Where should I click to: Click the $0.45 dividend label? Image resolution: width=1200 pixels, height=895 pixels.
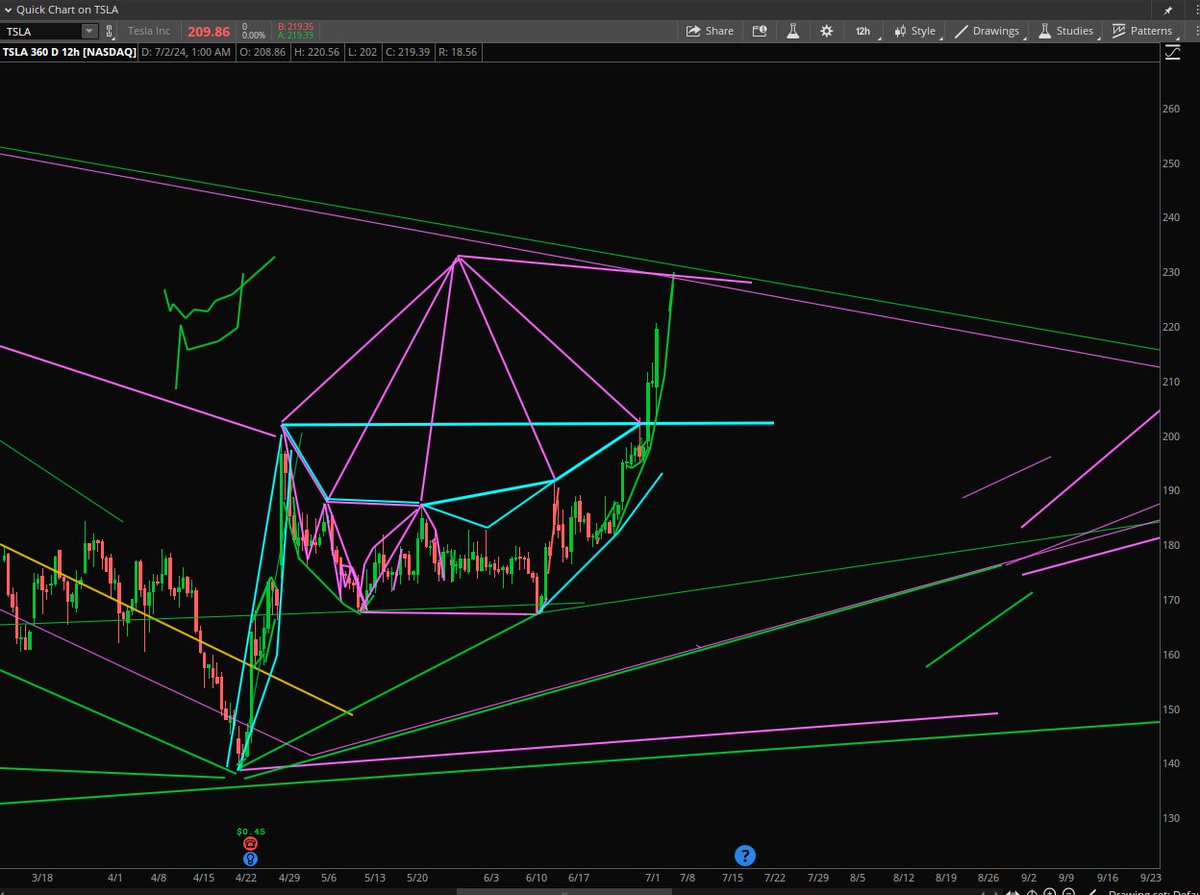click(x=250, y=832)
